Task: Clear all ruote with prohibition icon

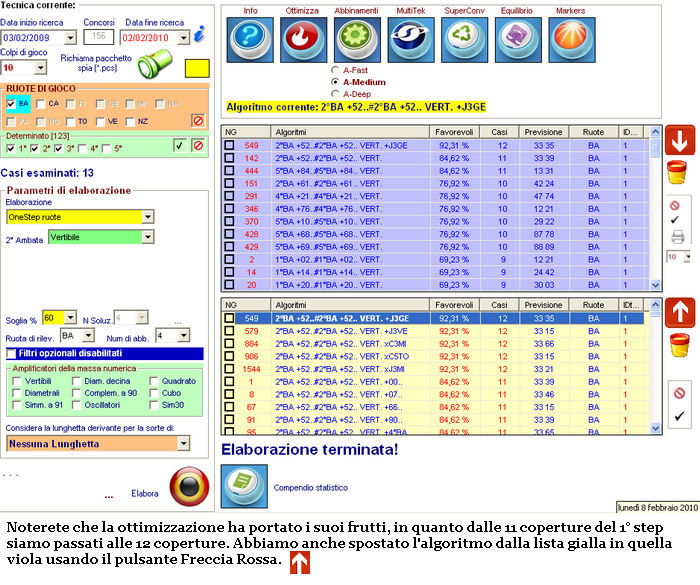Action: click(x=198, y=121)
